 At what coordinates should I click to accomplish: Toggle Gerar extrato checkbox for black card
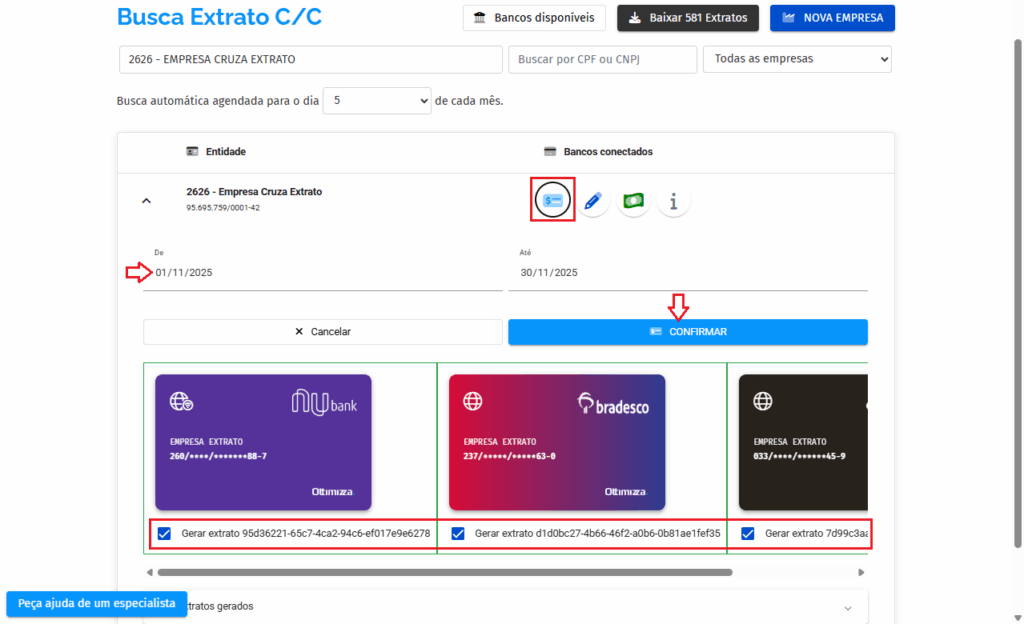748,534
